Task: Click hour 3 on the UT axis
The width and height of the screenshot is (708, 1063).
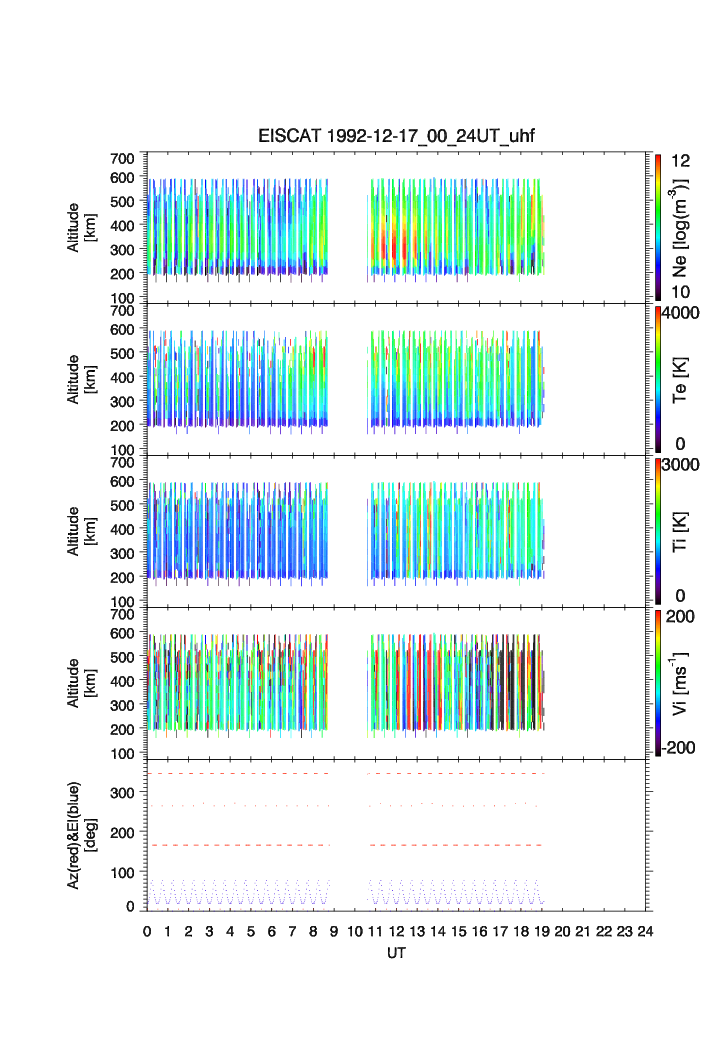Action: (x=210, y=931)
